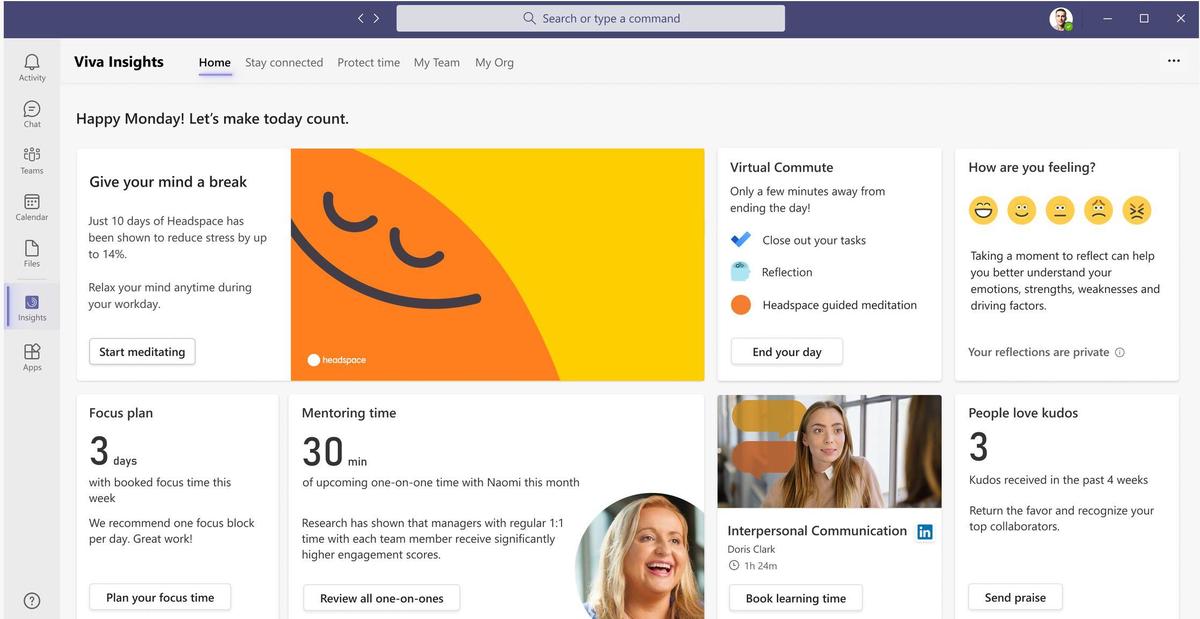
Task: Open the Help question mark icon
Action: point(32,601)
